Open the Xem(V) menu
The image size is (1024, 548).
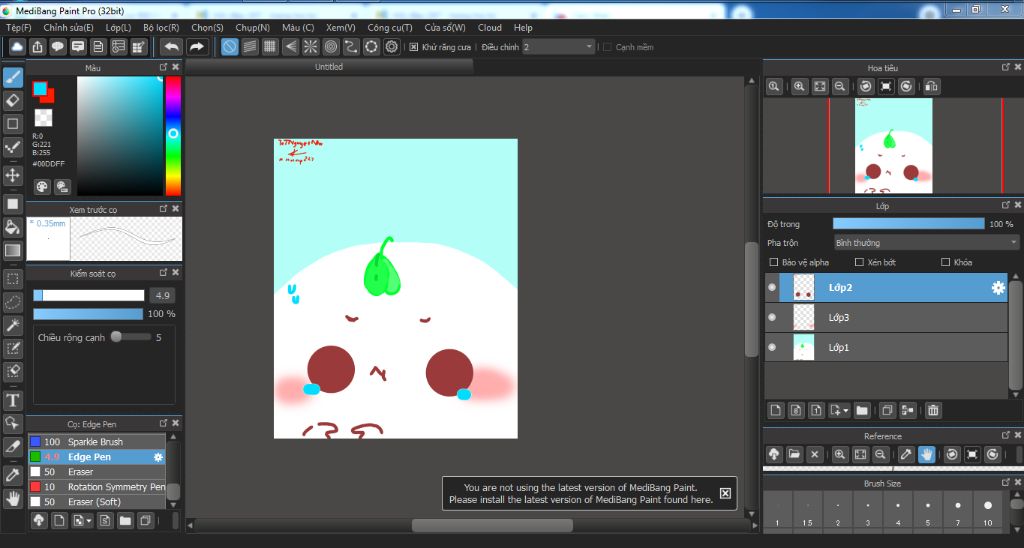point(341,27)
